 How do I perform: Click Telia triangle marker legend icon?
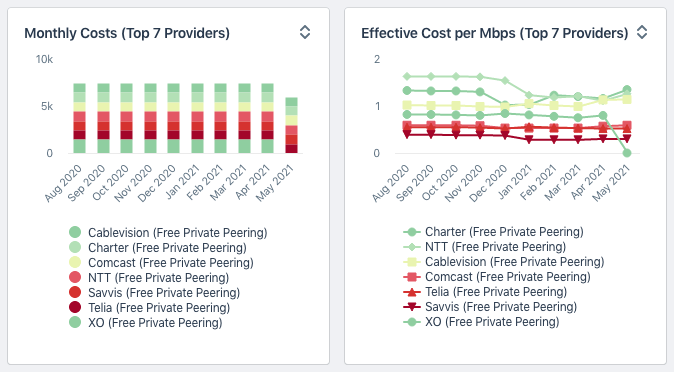coord(412,292)
